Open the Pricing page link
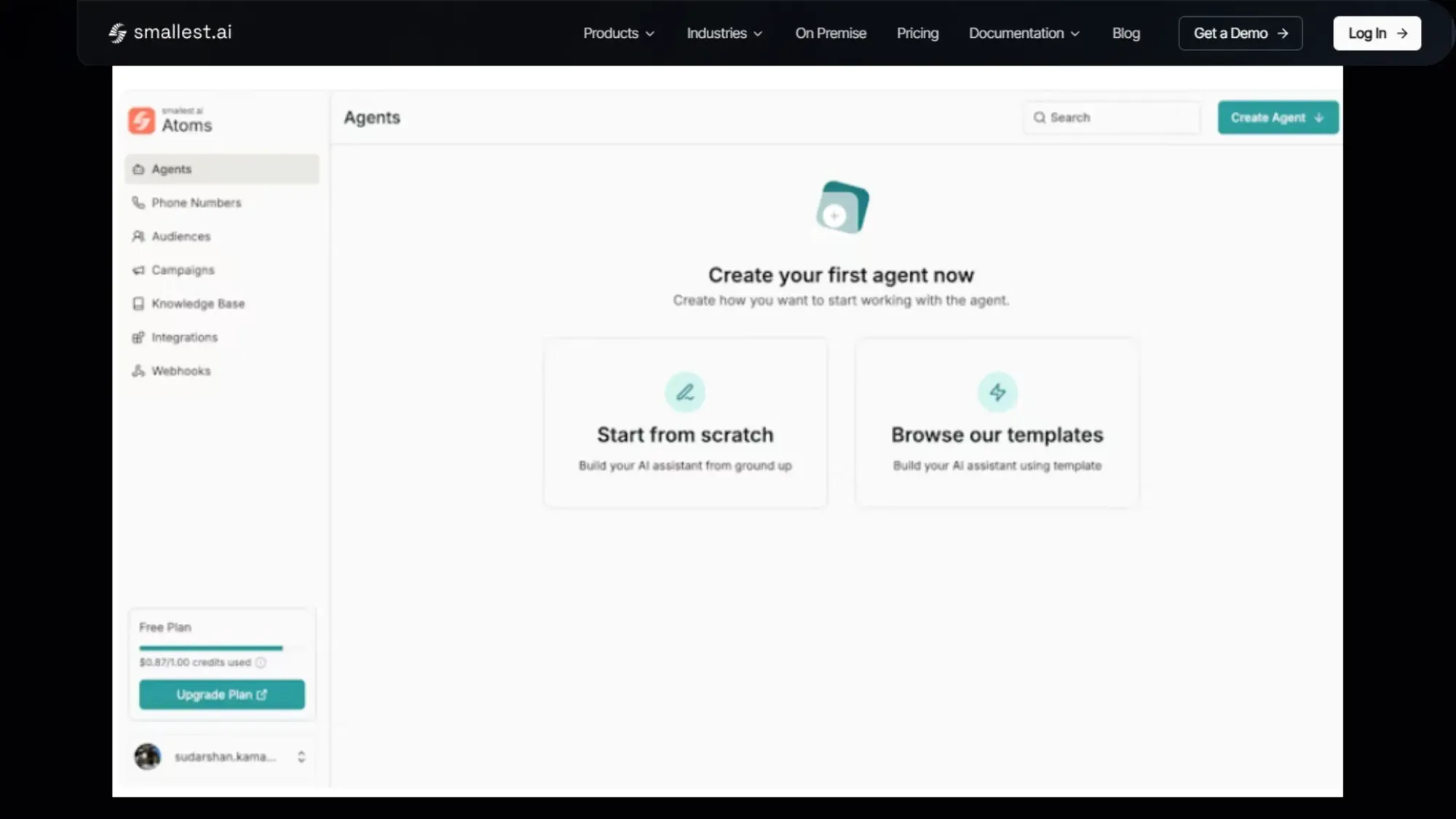1456x819 pixels. 917,33
